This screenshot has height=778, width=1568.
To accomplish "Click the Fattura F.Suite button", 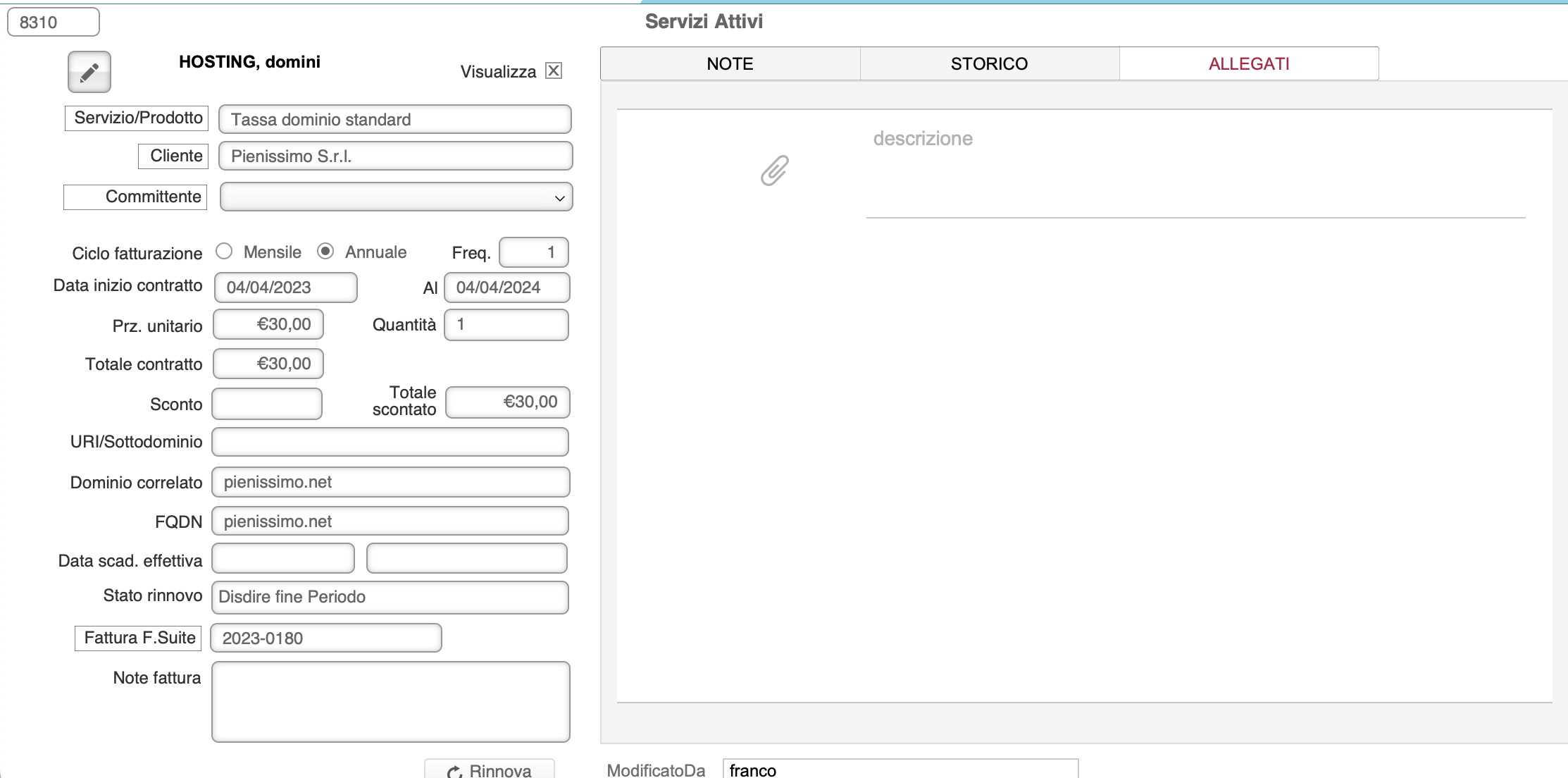I will click(x=139, y=638).
